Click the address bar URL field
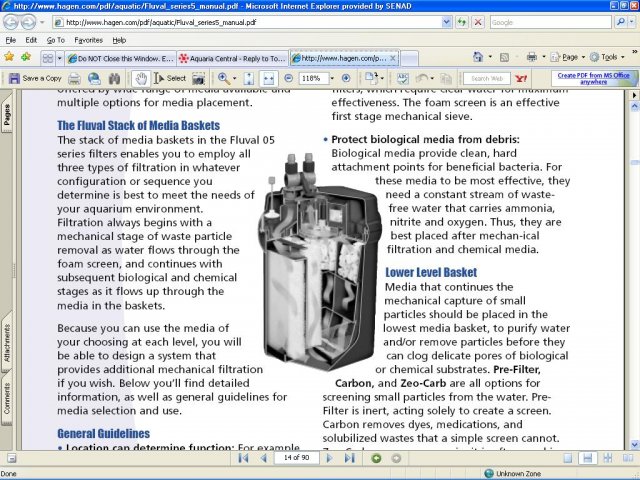The image size is (640, 480). [x=247, y=22]
